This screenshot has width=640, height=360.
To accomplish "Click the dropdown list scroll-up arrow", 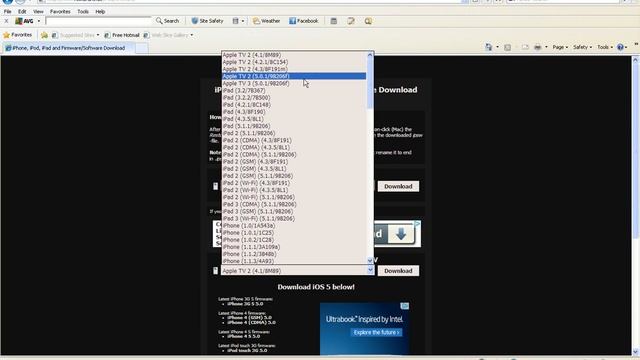I will (370, 55).
